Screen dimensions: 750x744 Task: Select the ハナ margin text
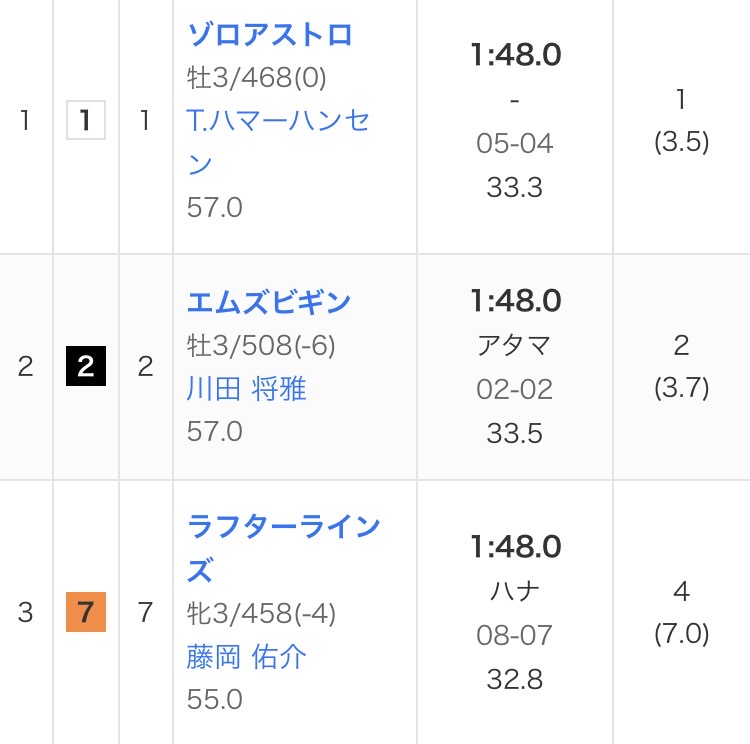[515, 591]
